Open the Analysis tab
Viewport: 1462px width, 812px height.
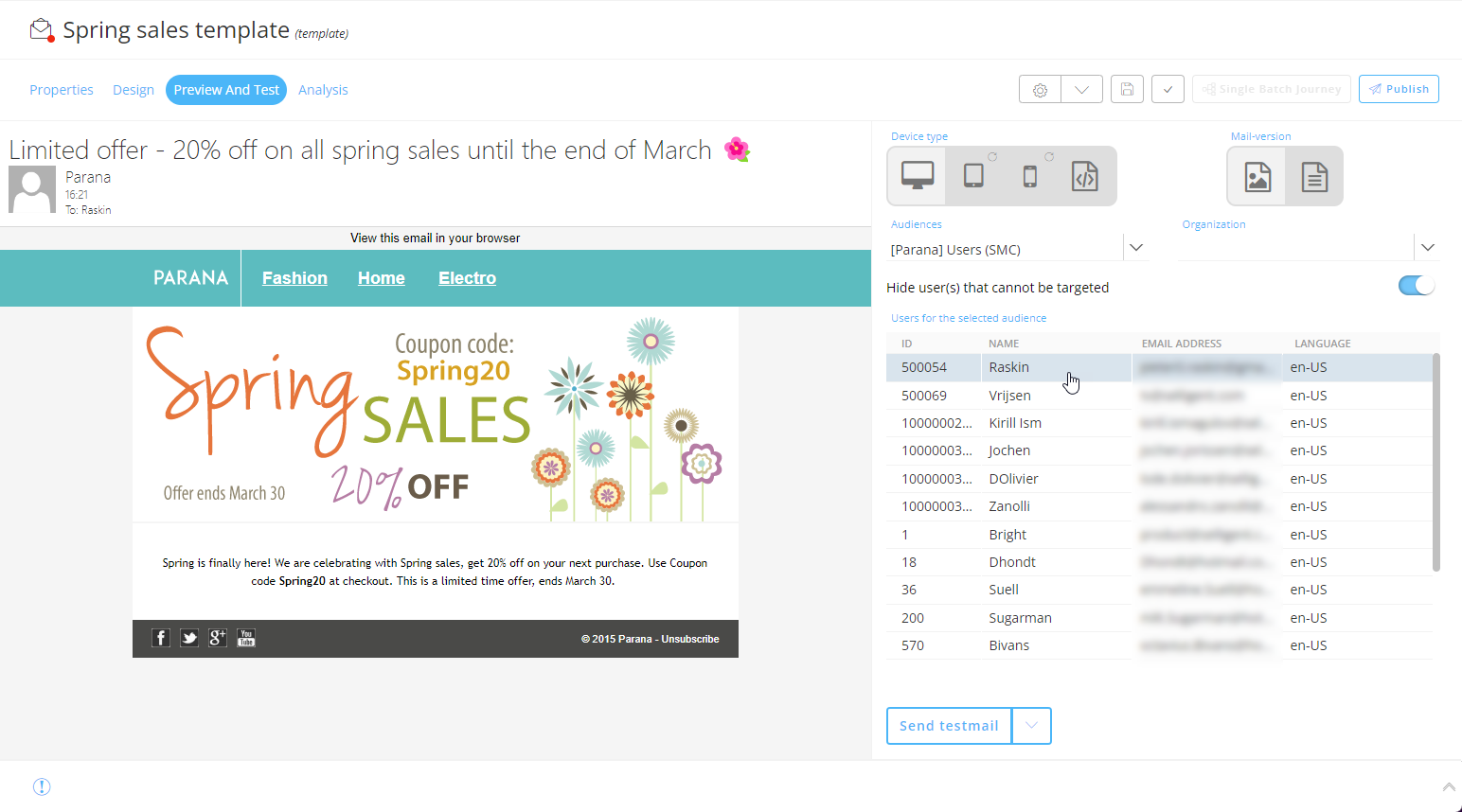tap(323, 90)
